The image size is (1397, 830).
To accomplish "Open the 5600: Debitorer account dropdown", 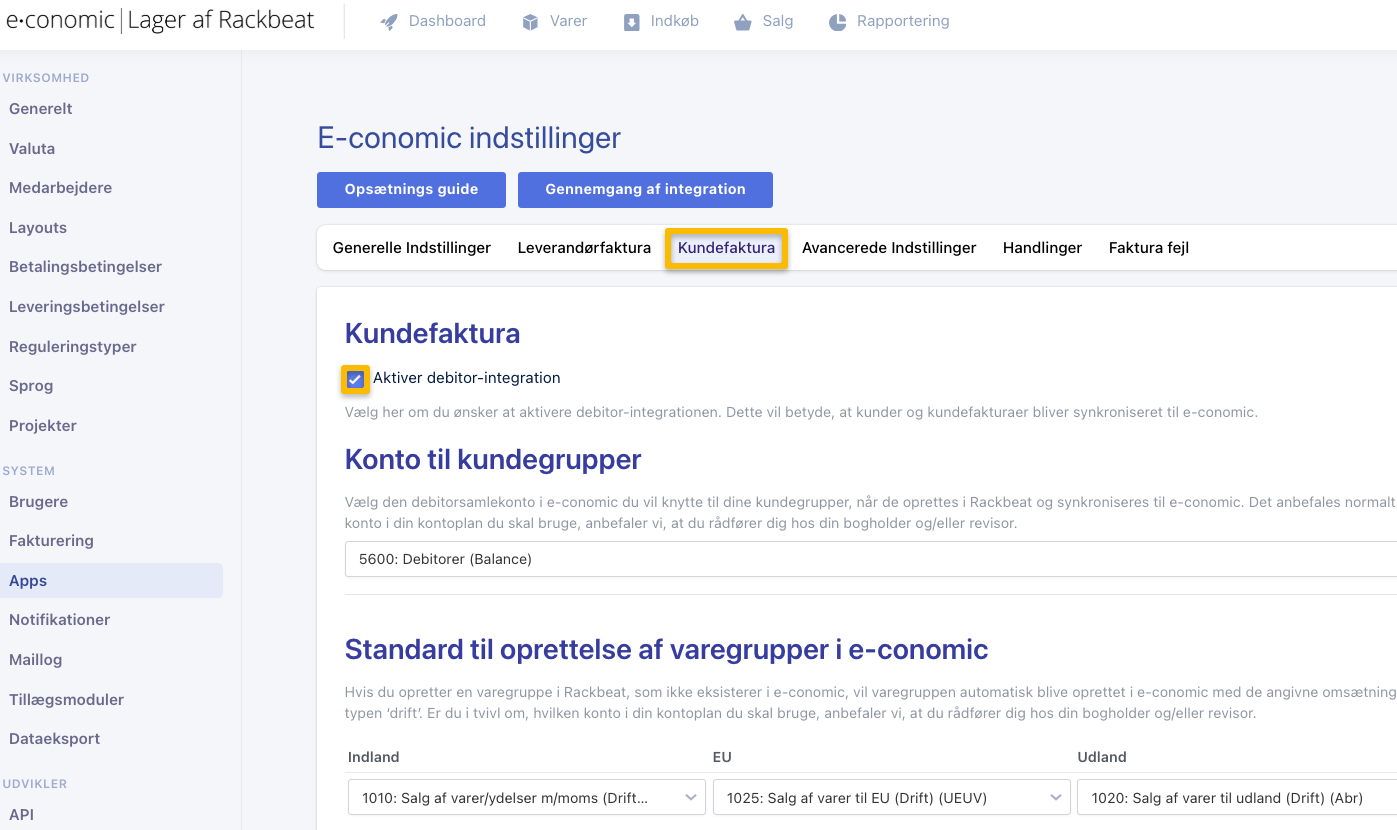I will coord(700,558).
